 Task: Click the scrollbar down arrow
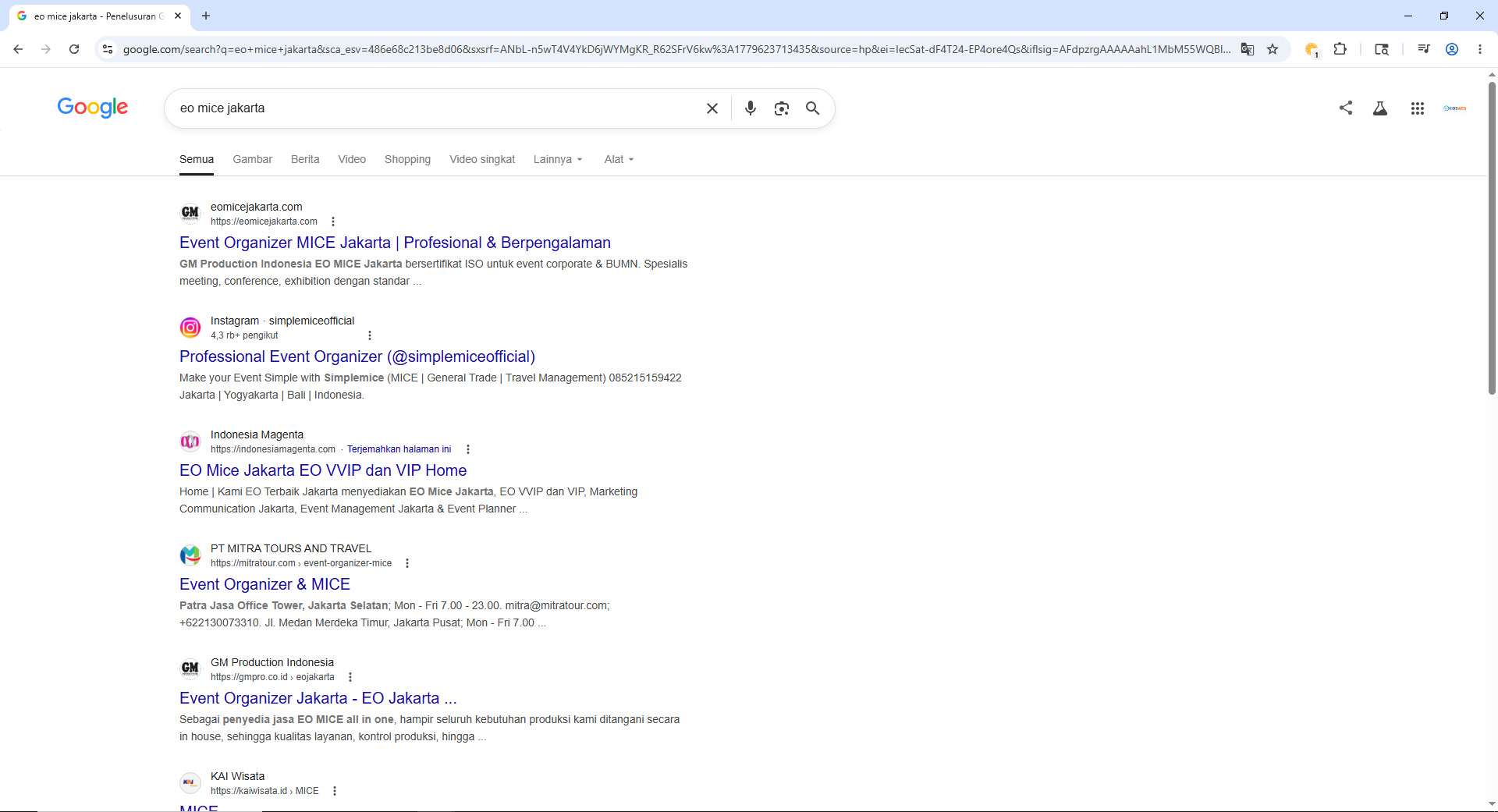tap(1492, 804)
